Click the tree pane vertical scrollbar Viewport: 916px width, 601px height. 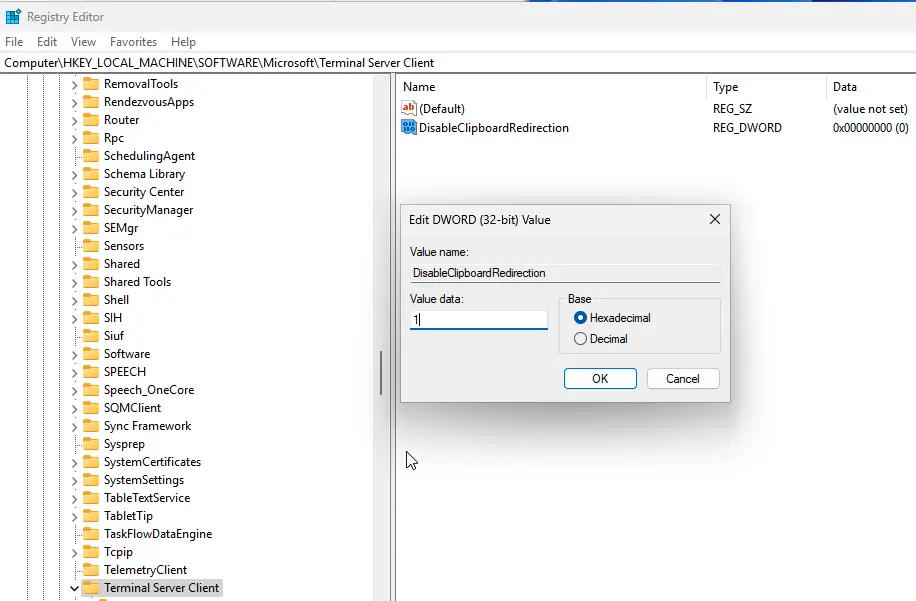[380, 372]
